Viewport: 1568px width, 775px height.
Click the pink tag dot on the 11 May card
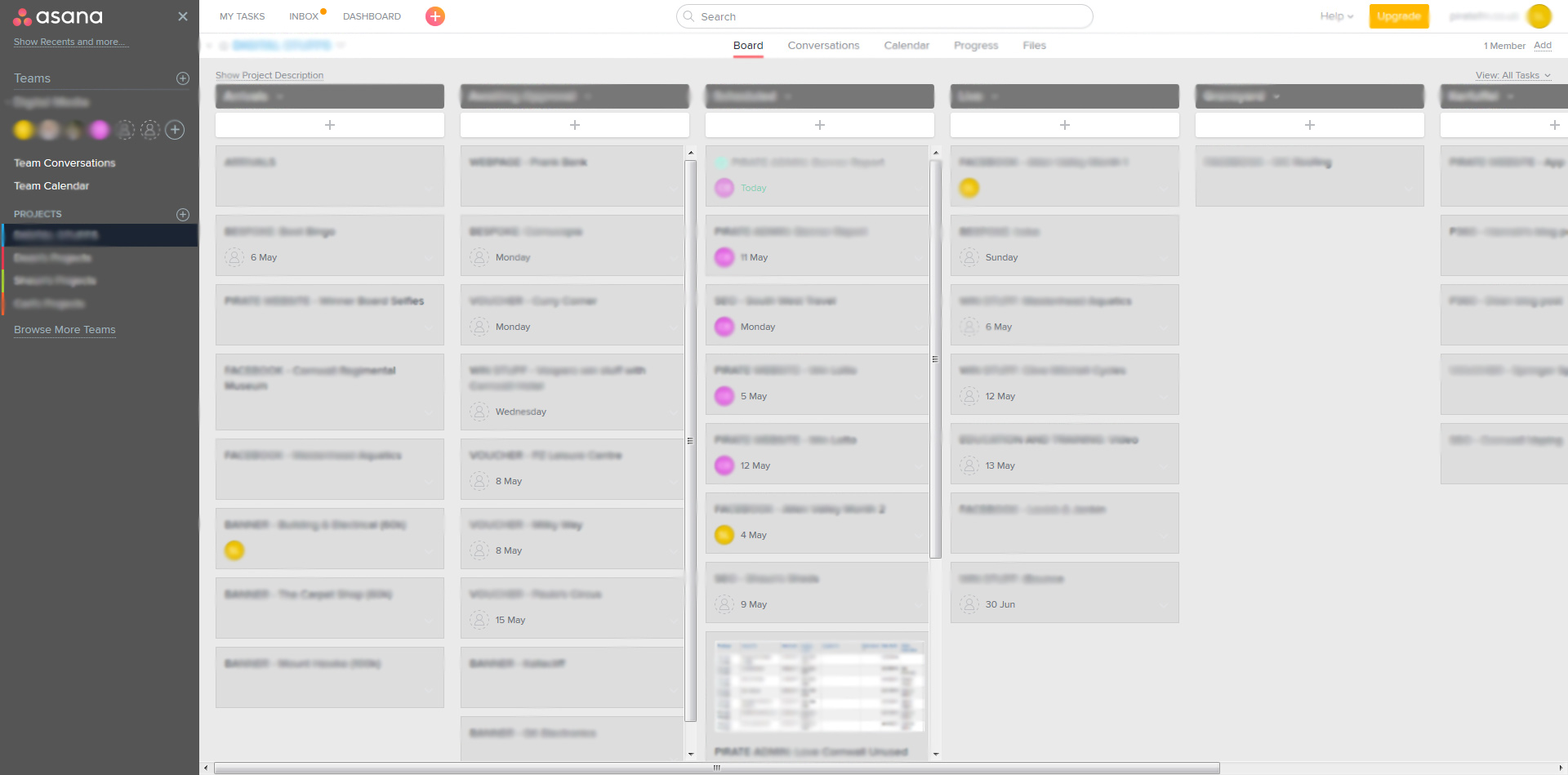(x=724, y=257)
